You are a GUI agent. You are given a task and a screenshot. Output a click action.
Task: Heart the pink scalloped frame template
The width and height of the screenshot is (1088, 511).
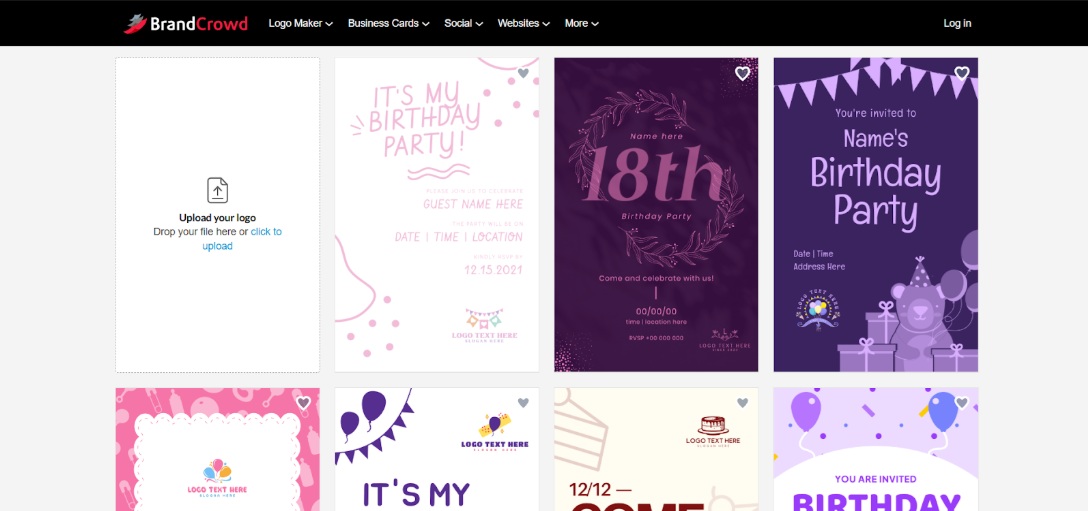(303, 403)
